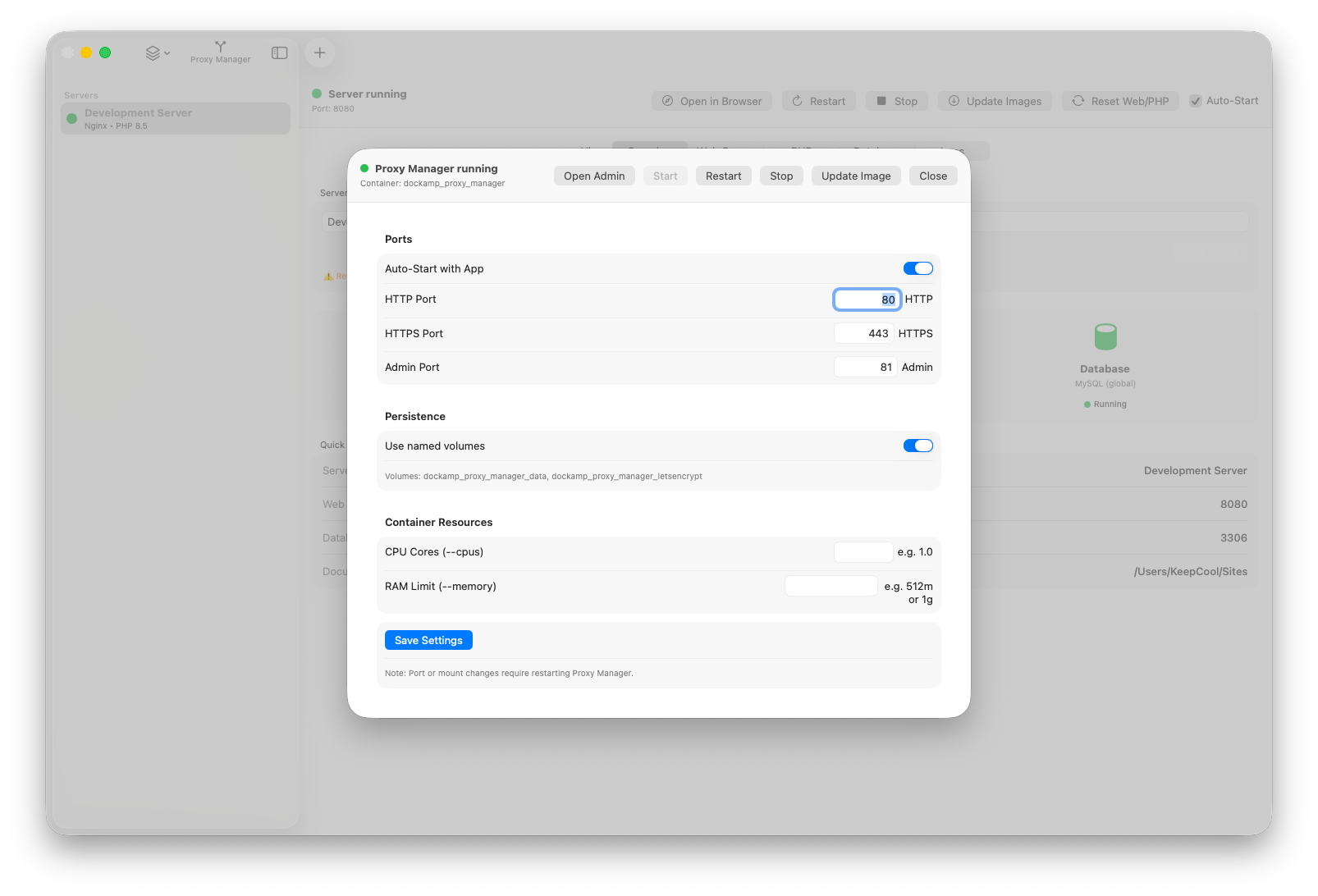Update the Proxy Manager image
The image size is (1318, 896).
coord(856,175)
